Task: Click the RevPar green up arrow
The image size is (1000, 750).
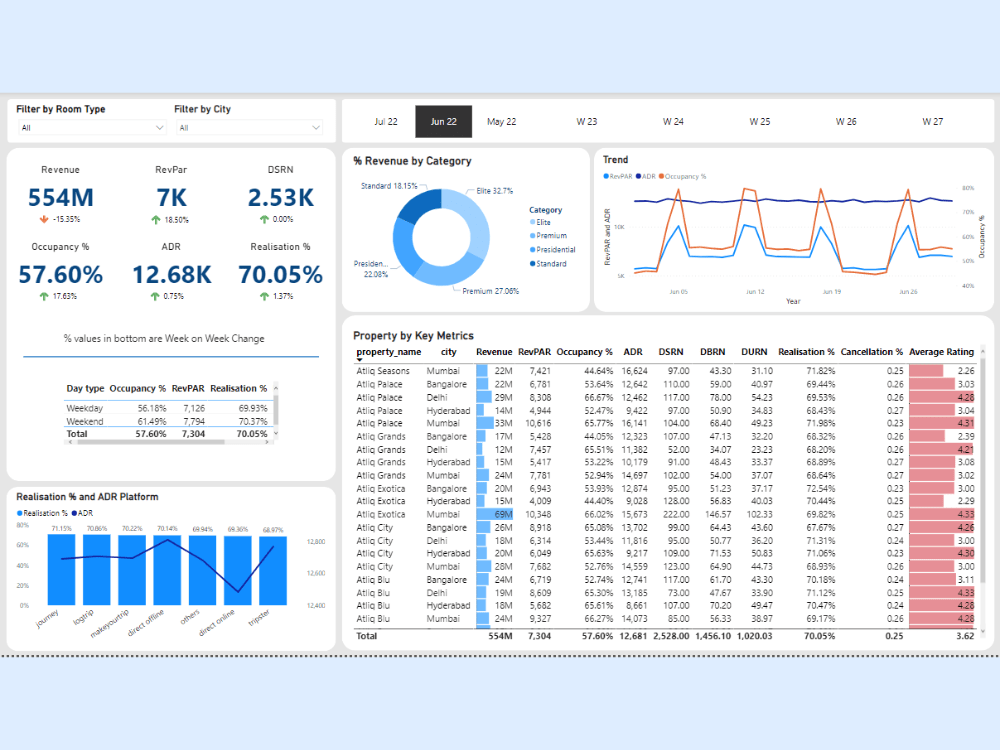Action: click(x=156, y=219)
